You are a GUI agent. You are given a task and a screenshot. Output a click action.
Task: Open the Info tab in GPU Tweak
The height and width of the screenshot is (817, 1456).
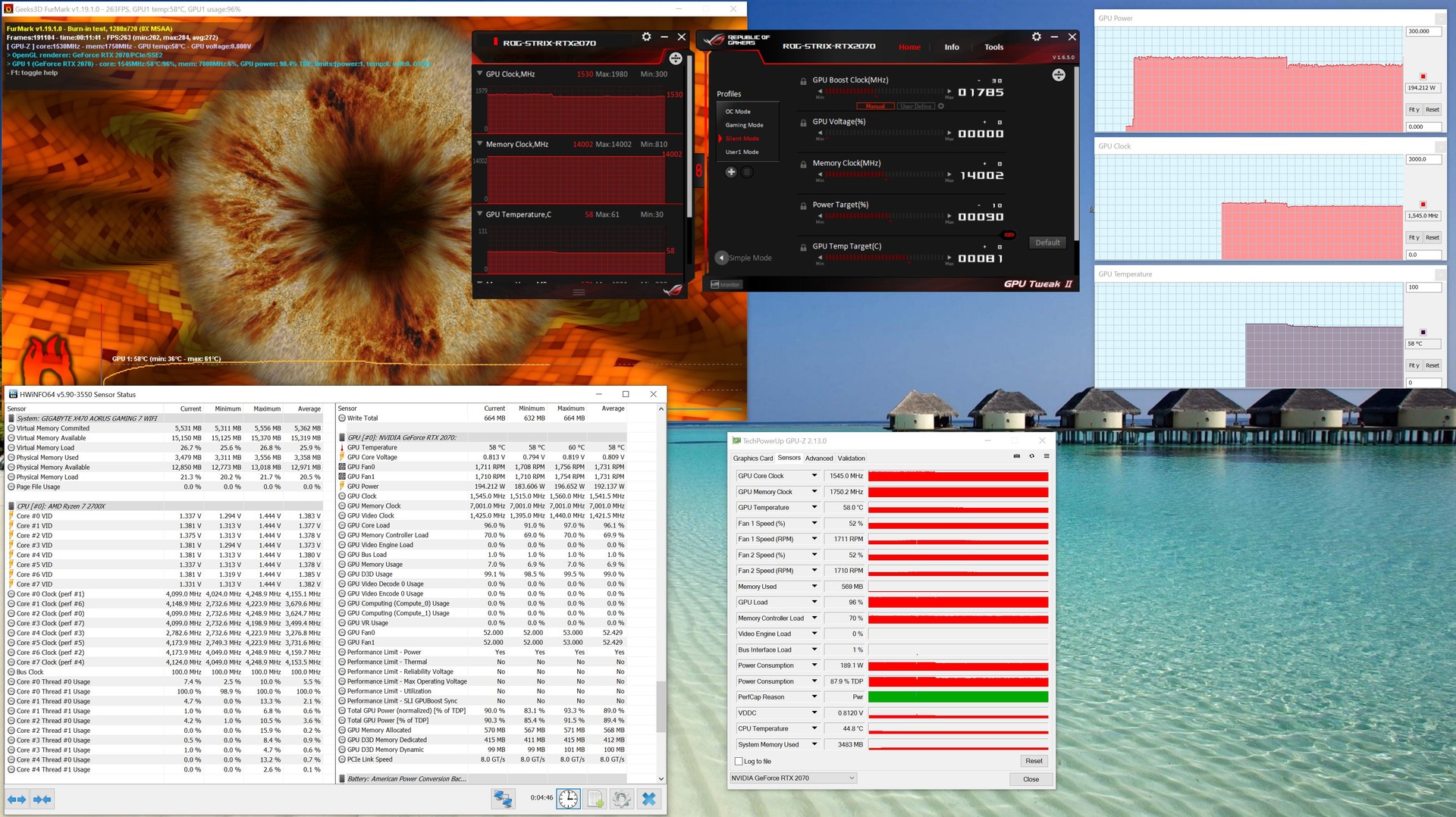[x=951, y=47]
